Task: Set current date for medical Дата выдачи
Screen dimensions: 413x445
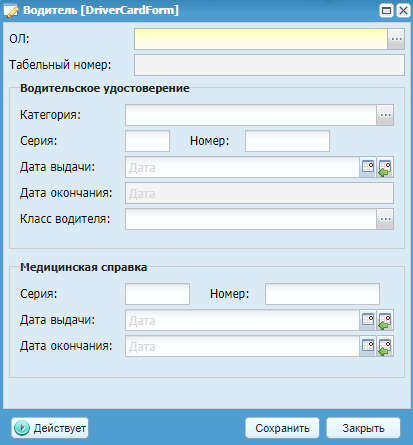Action: pyautogui.click(x=385, y=320)
